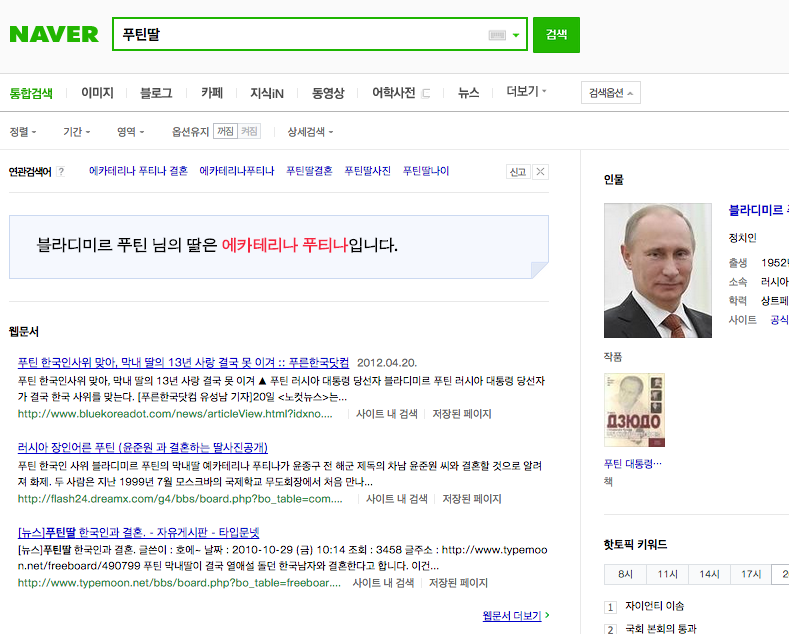
Task: Select the 11시 hot topic time tab
Action: pyautogui.click(x=667, y=574)
